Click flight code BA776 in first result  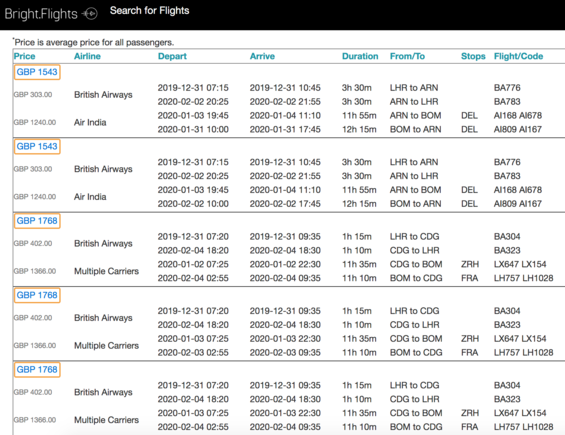[x=507, y=88]
